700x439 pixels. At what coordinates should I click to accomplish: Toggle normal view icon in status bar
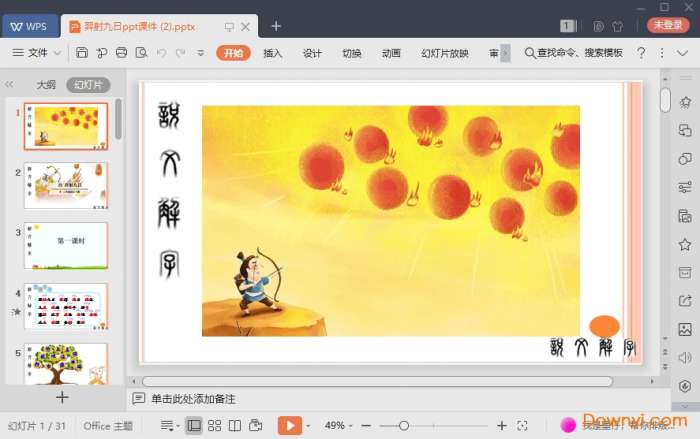point(194,425)
